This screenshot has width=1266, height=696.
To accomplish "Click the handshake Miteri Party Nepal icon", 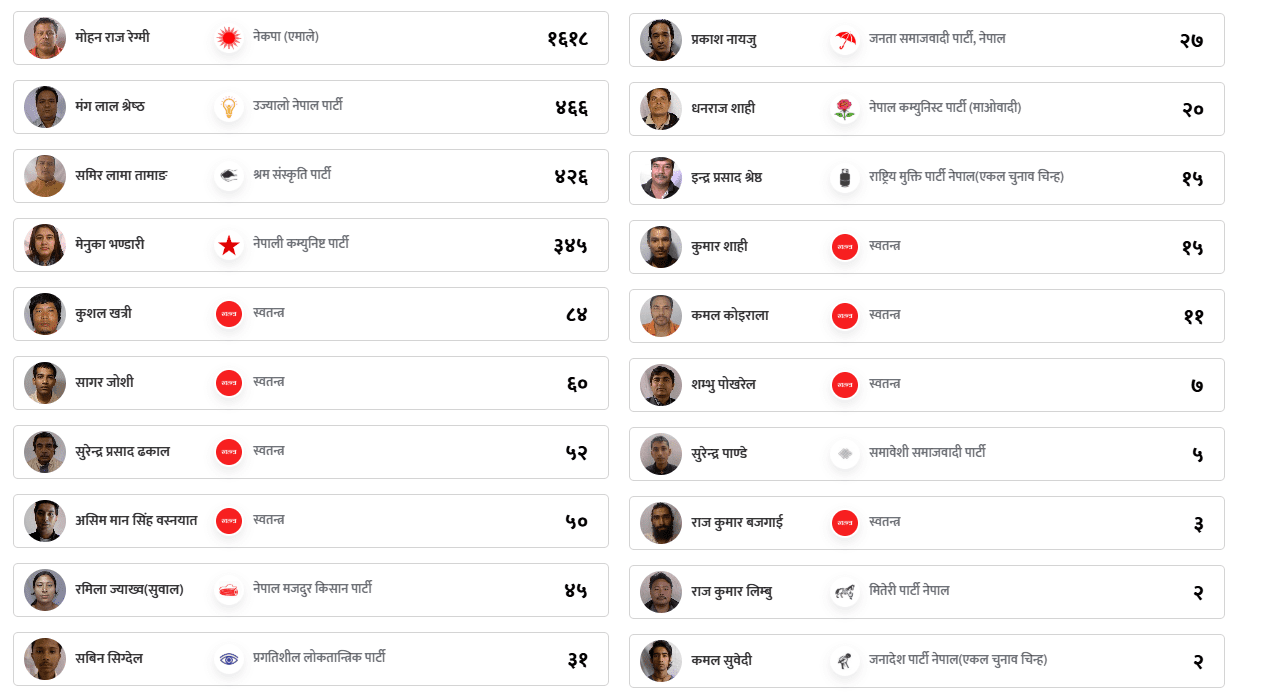I will [x=845, y=593].
